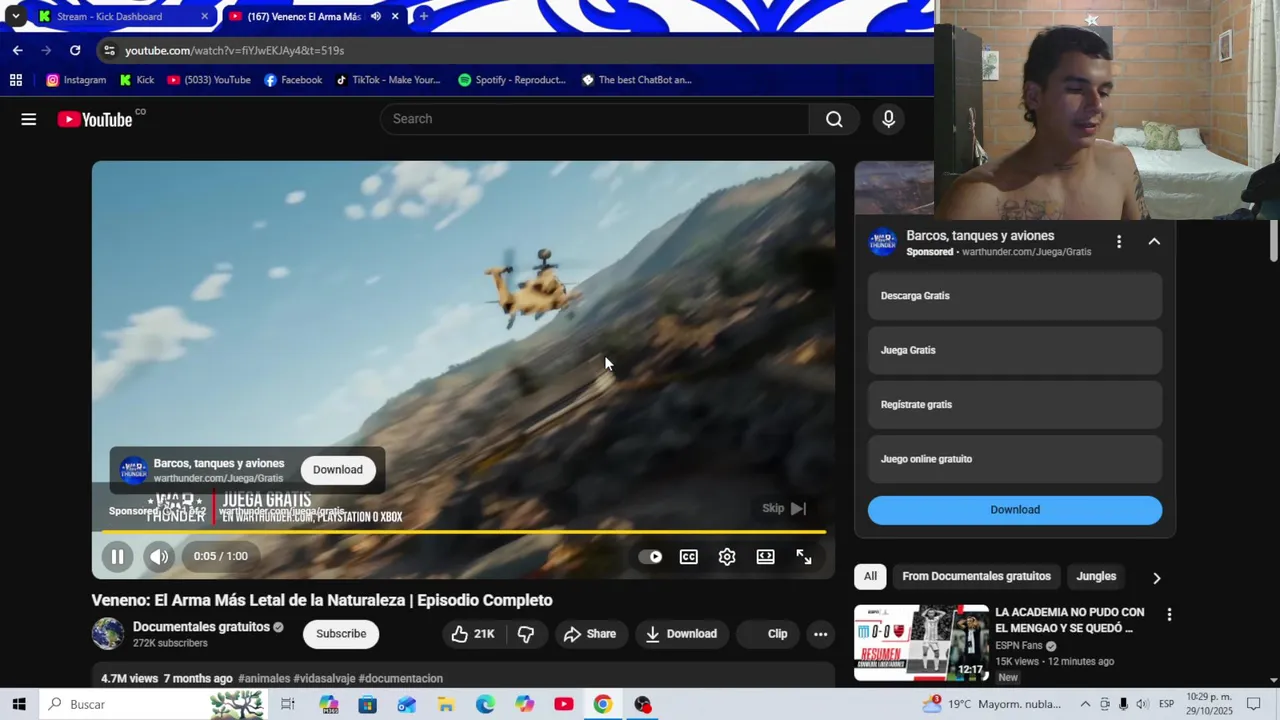Toggle closed captions (CC) button
The image size is (1280, 720).
[x=689, y=557]
